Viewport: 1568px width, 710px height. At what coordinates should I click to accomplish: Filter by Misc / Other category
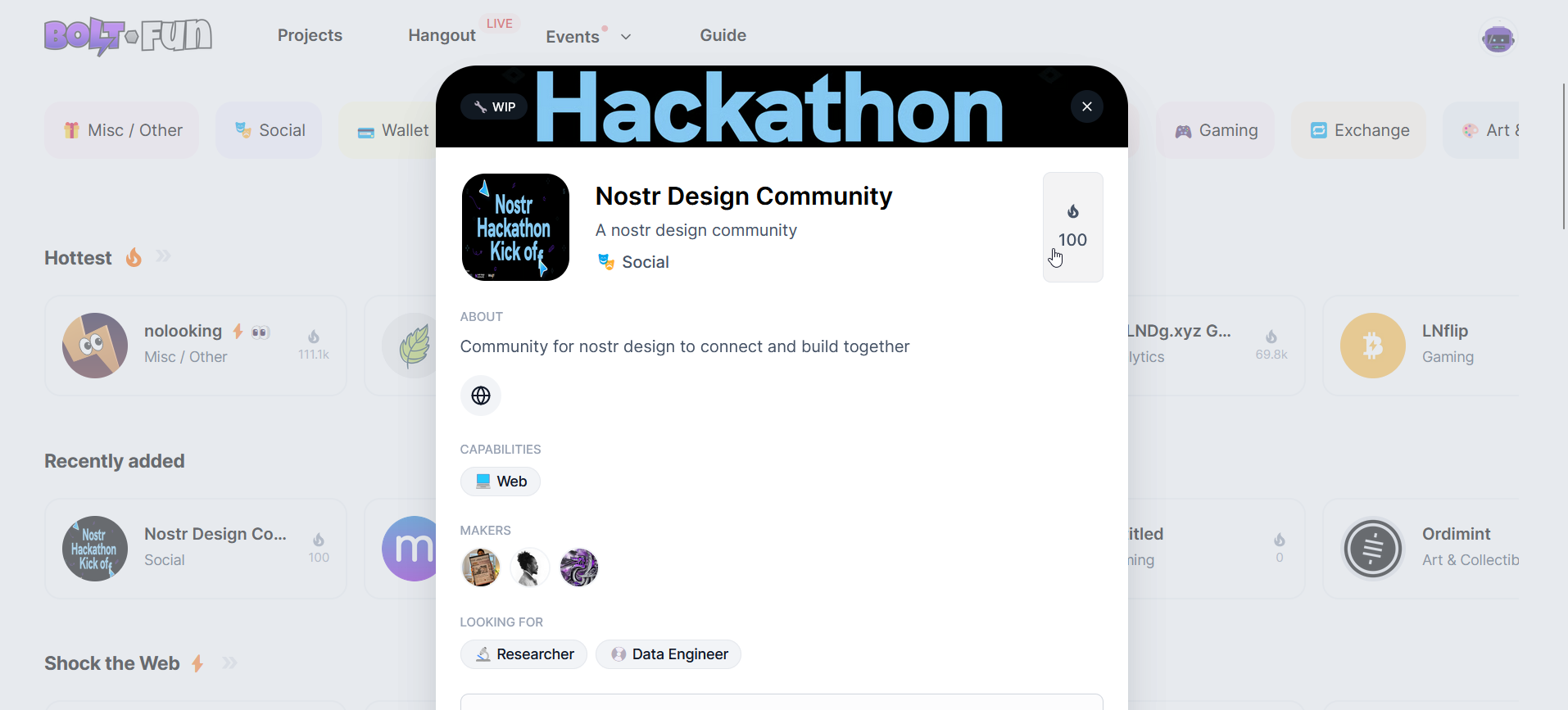122,130
